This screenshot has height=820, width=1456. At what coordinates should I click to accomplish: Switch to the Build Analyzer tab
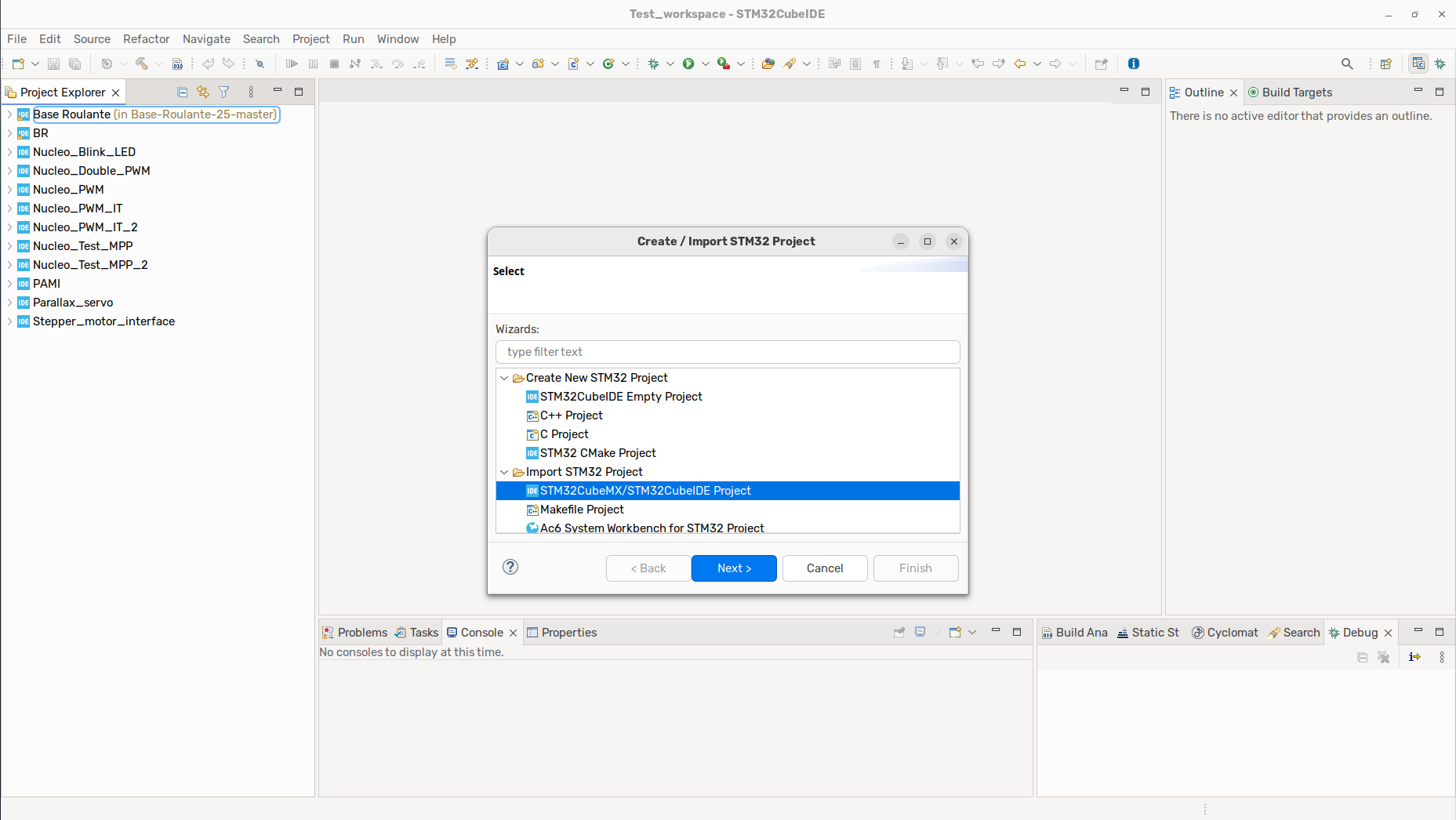point(1074,633)
